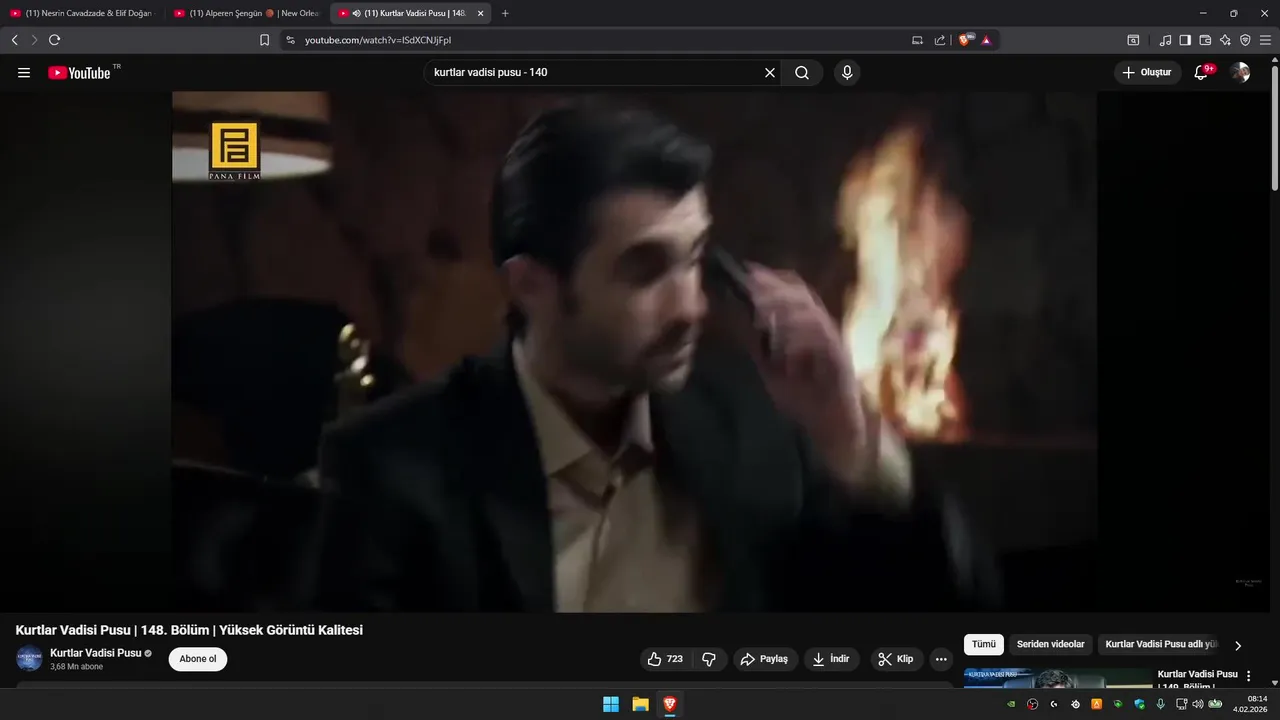Open the YouTube account avatar menu

coord(1240,73)
